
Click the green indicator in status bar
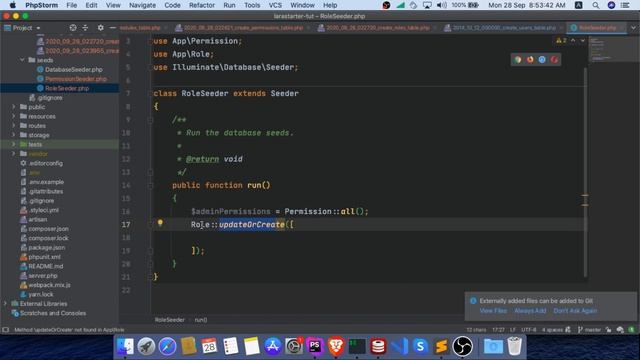[x=631, y=330]
